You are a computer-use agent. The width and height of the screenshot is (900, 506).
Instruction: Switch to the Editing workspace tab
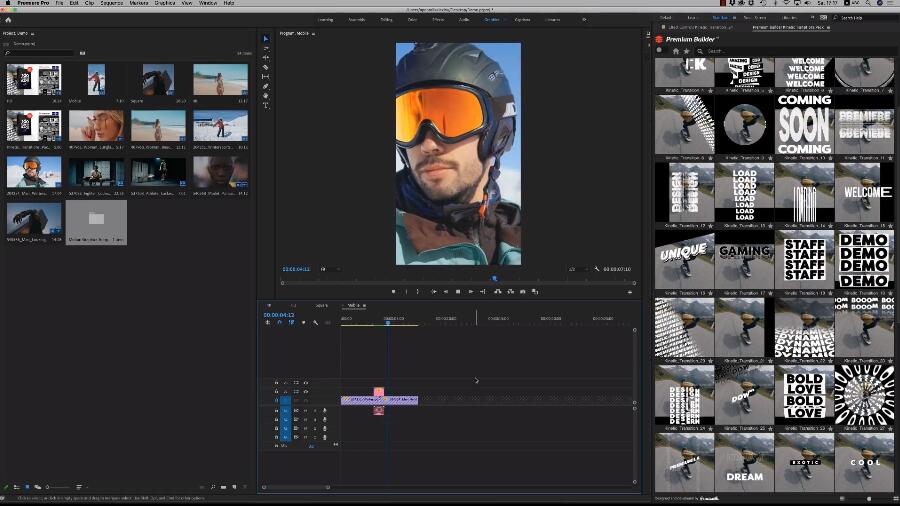click(383, 19)
